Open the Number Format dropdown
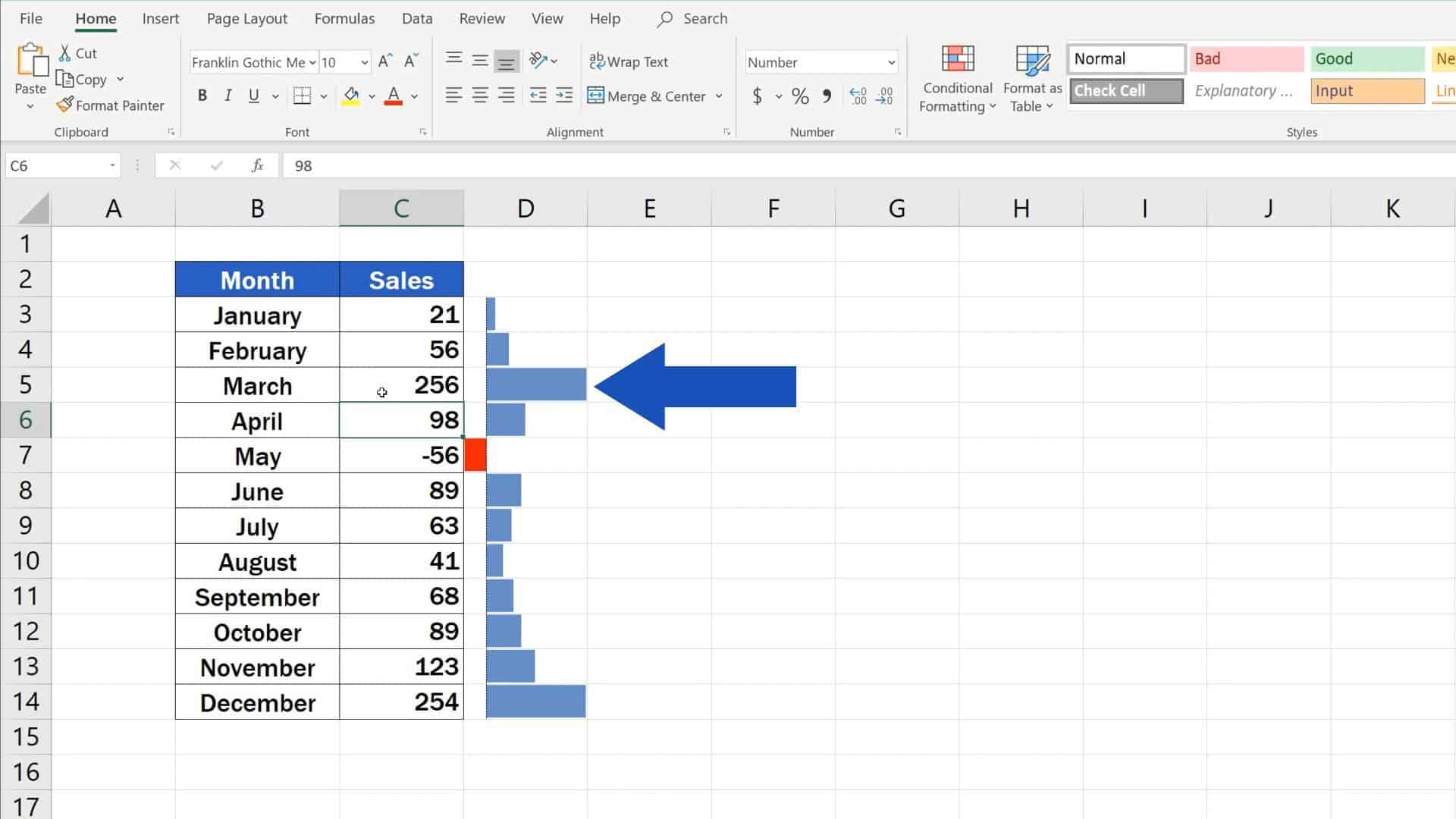The width and height of the screenshot is (1456, 819). 820,62
